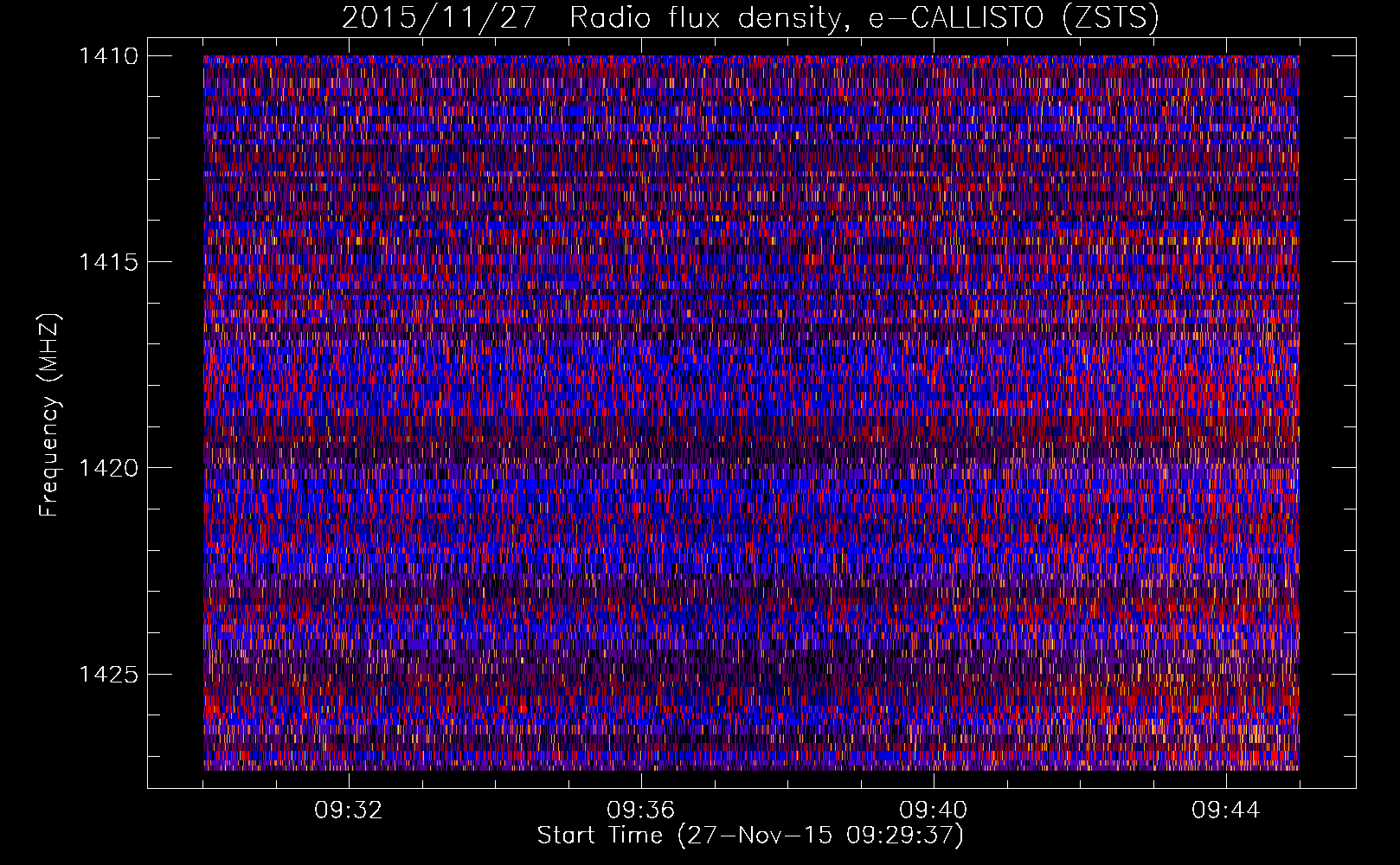Click the frequency axis label 1425
1400x865 pixels.
(x=109, y=674)
